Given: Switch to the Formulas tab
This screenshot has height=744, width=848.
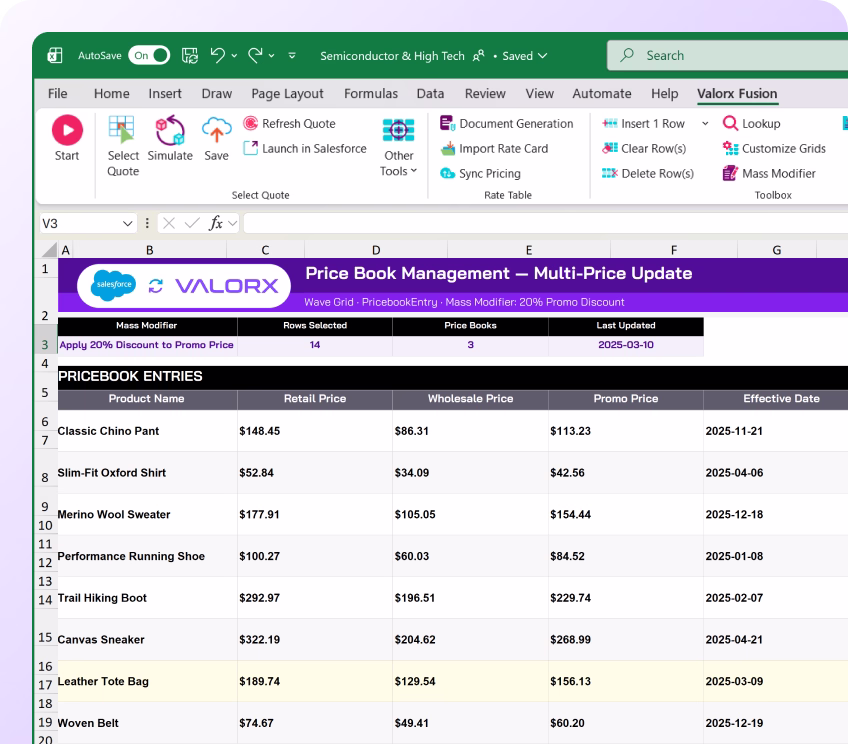Looking at the screenshot, I should tap(371, 94).
